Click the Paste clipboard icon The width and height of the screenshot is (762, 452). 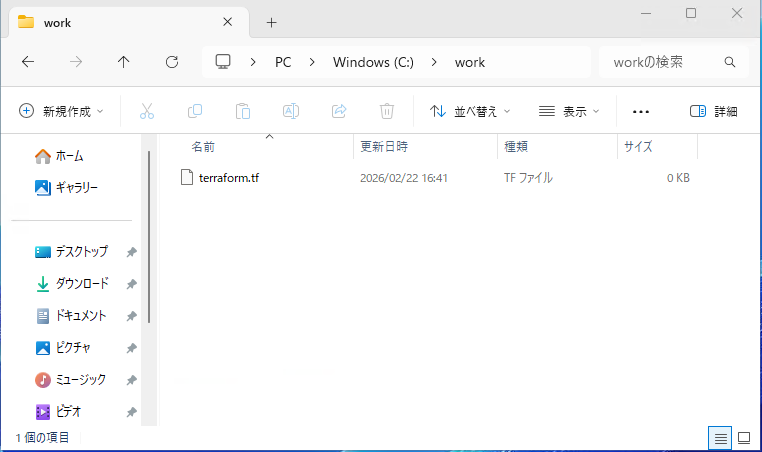click(243, 111)
